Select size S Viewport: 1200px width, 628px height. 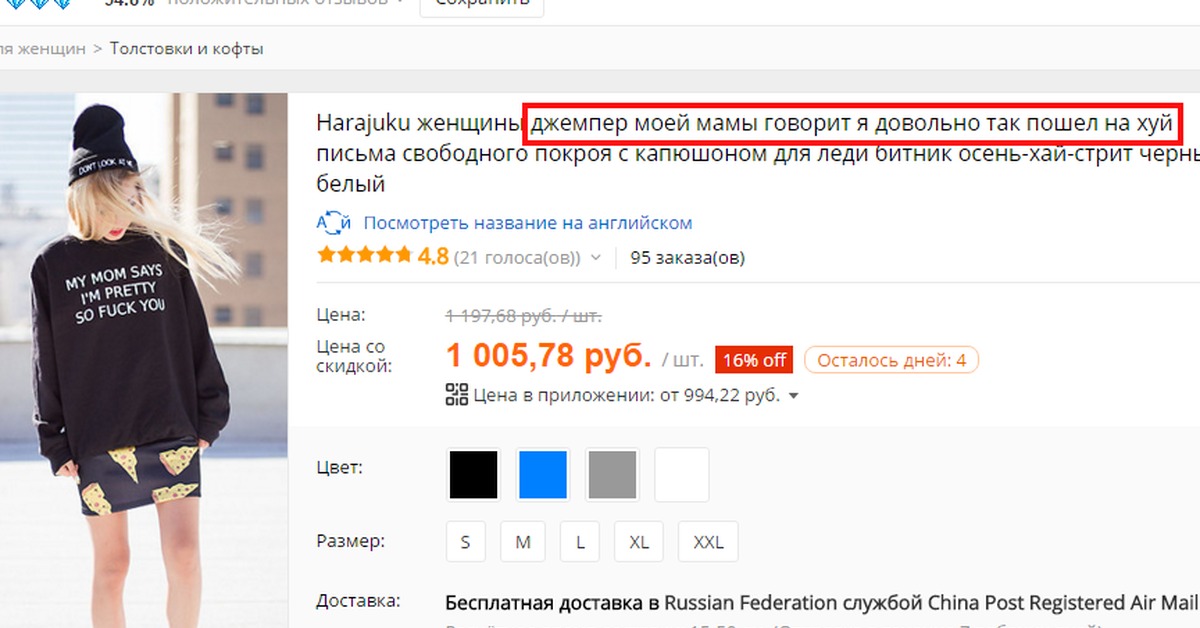(x=465, y=543)
